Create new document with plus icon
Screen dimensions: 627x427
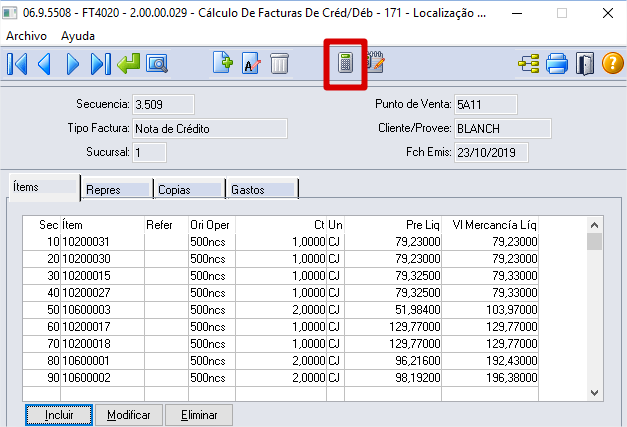(223, 63)
